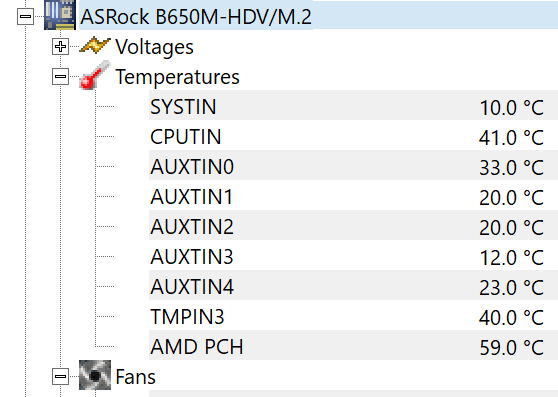558x397 pixels.
Task: Select the AUXTIN3 sensor row
Action: point(353,256)
